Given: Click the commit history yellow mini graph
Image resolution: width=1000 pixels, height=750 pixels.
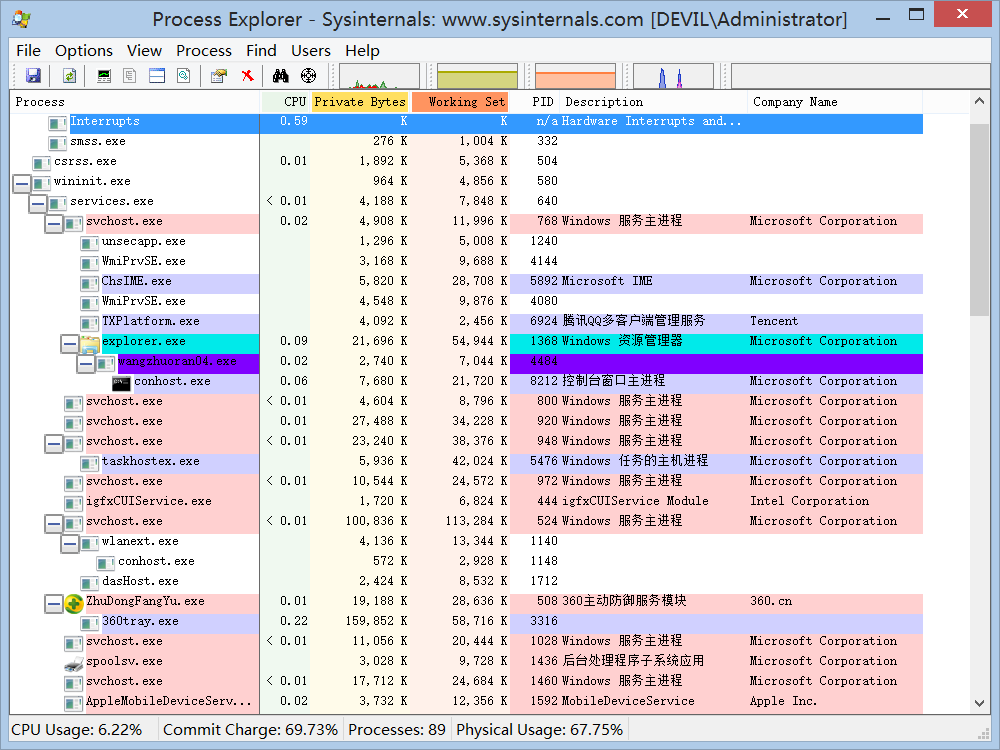Looking at the screenshot, I should (x=477, y=76).
